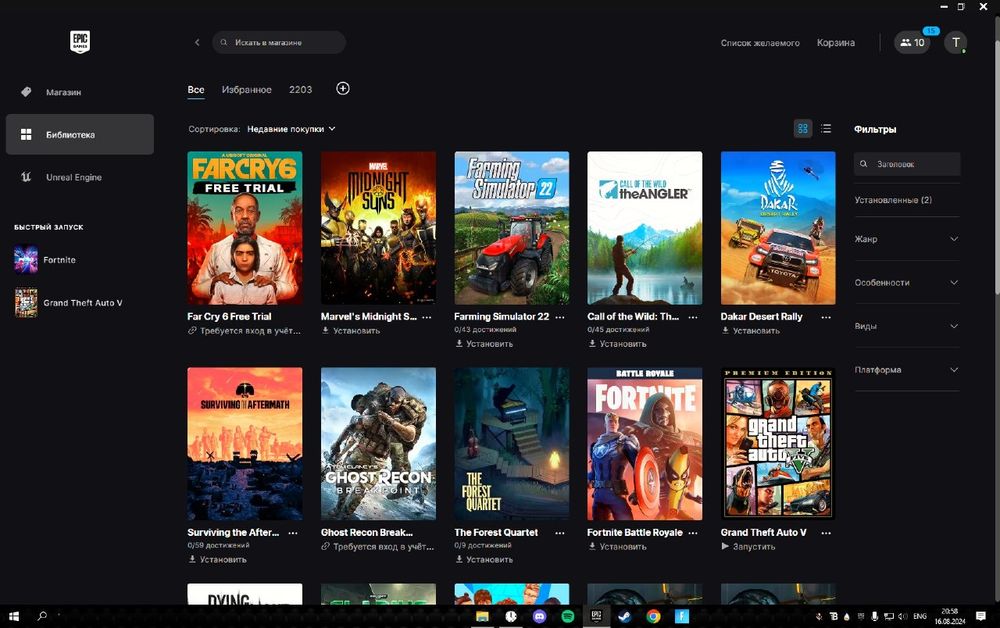Switch to the 2203 collection tab
This screenshot has height=628, width=1000.
tap(300, 89)
